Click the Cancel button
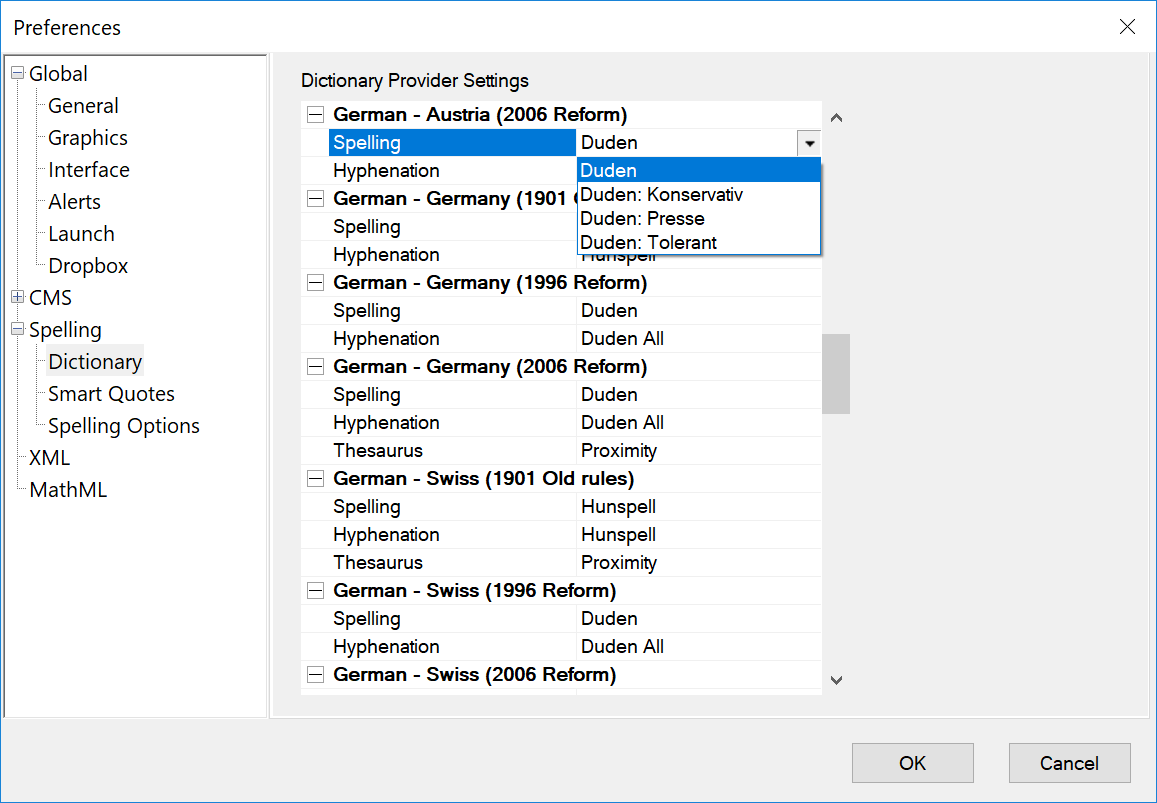Screen dimensions: 1157x803 tap(1069, 763)
